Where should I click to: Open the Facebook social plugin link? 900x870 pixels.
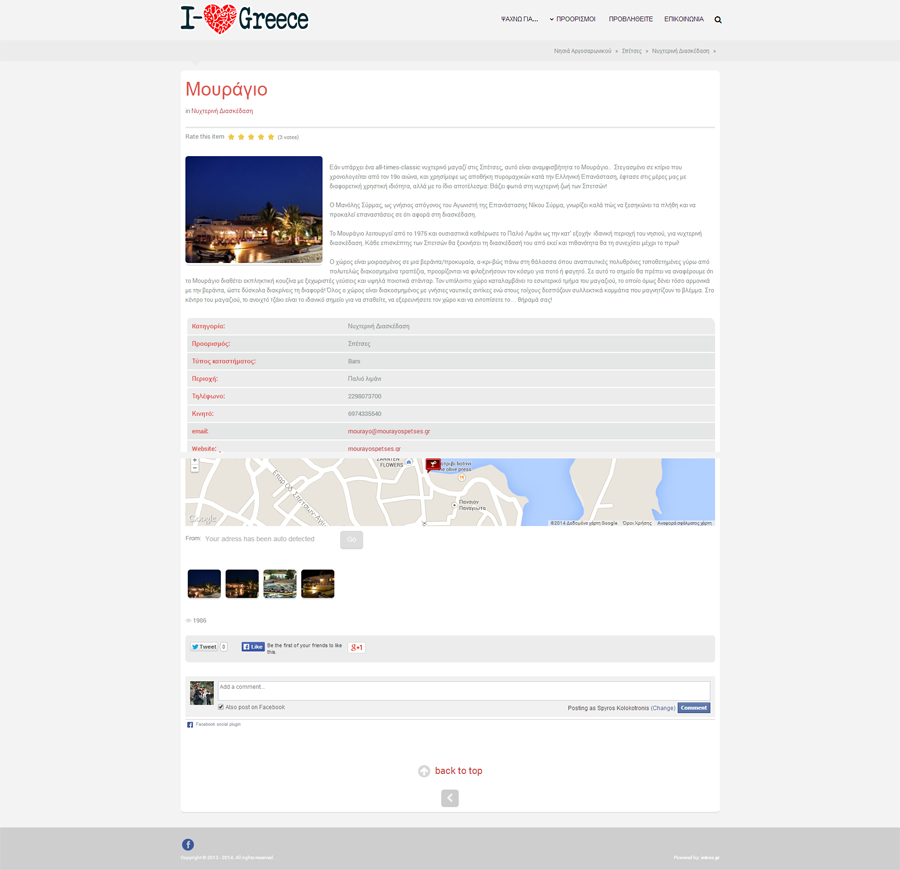click(x=218, y=724)
